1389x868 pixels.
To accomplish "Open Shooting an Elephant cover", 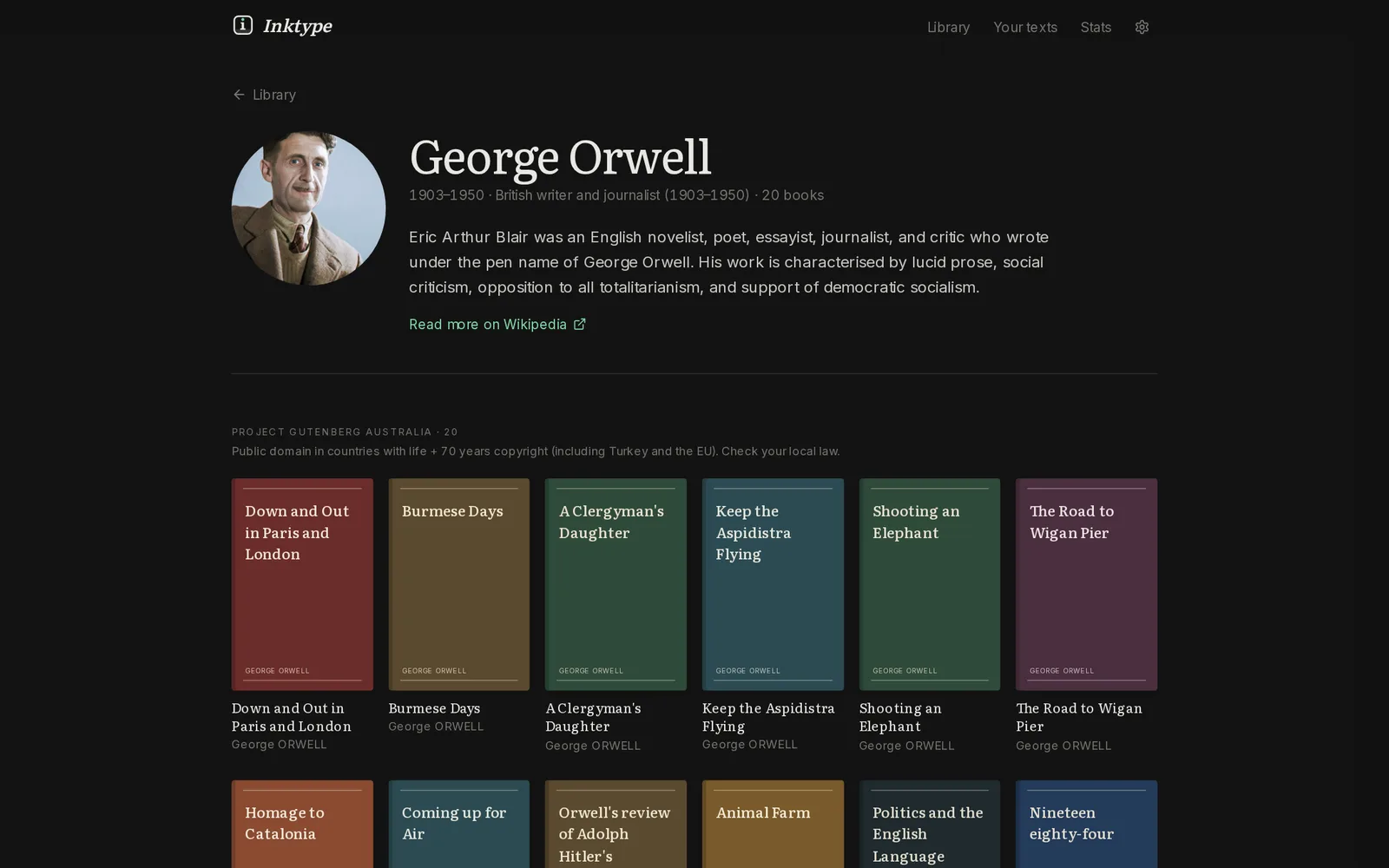I will pos(930,584).
